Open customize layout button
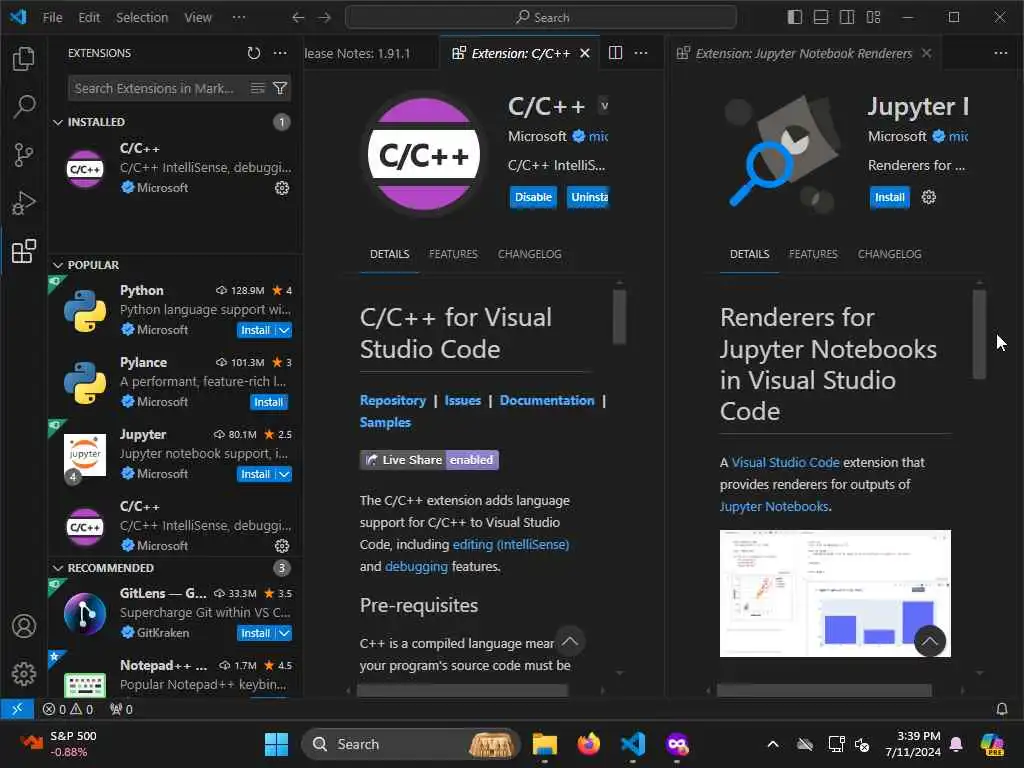 coord(873,18)
